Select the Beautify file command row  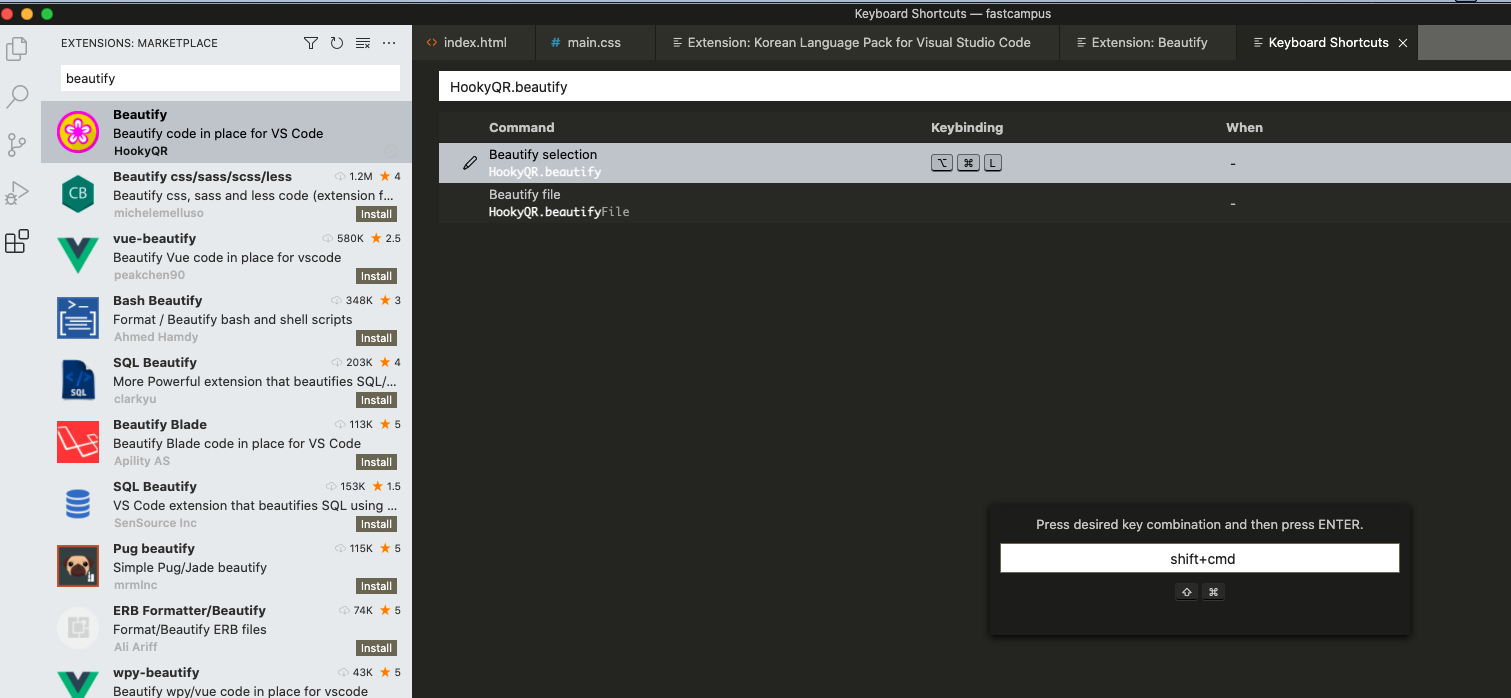(975, 203)
